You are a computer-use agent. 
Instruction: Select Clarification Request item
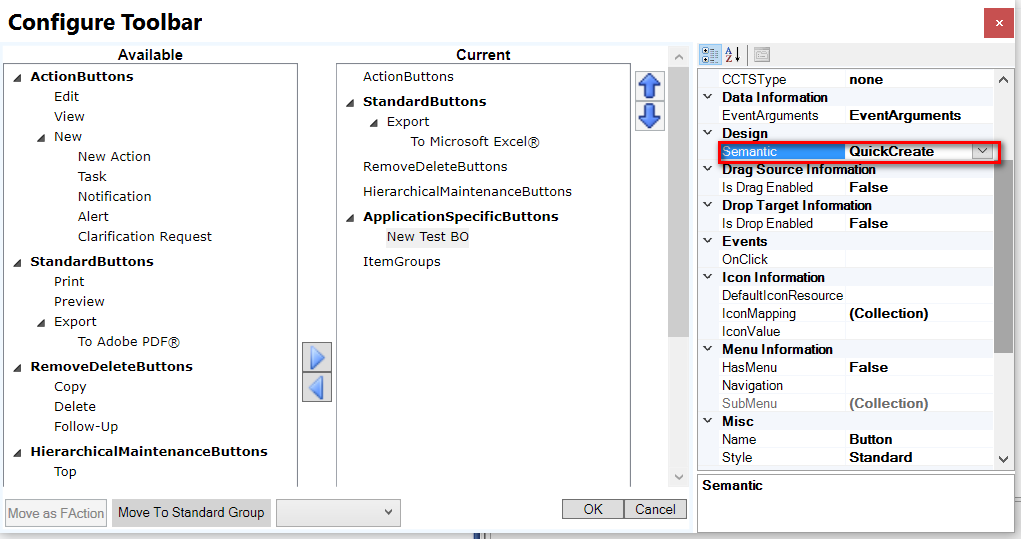pyautogui.click(x=145, y=236)
